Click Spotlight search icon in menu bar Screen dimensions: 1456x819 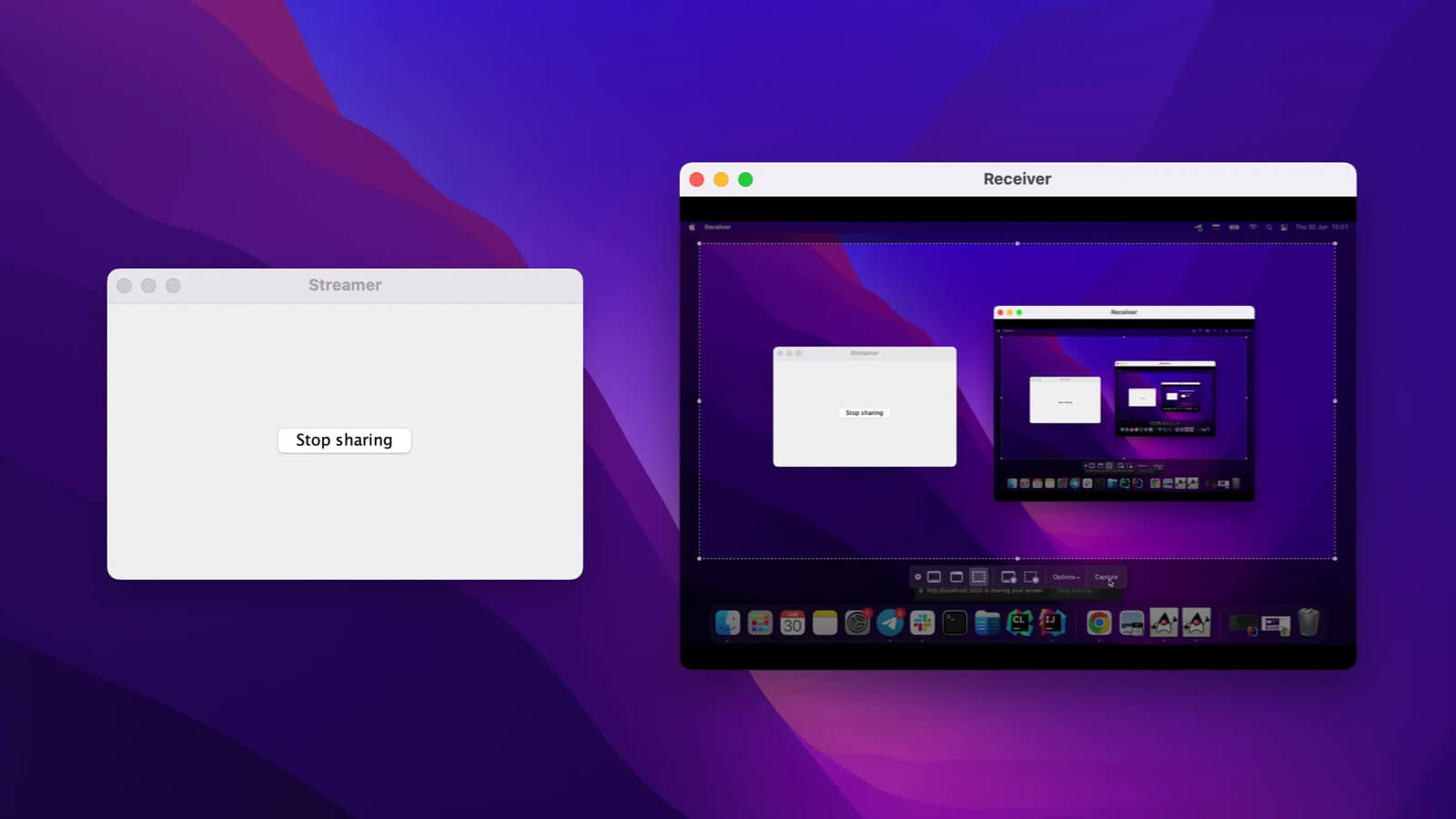tap(1269, 227)
